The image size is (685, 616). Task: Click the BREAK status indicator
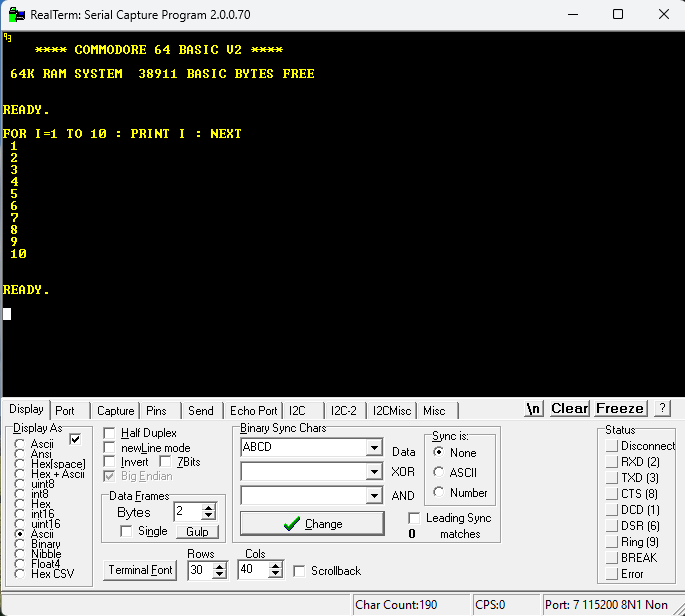[x=612, y=558]
